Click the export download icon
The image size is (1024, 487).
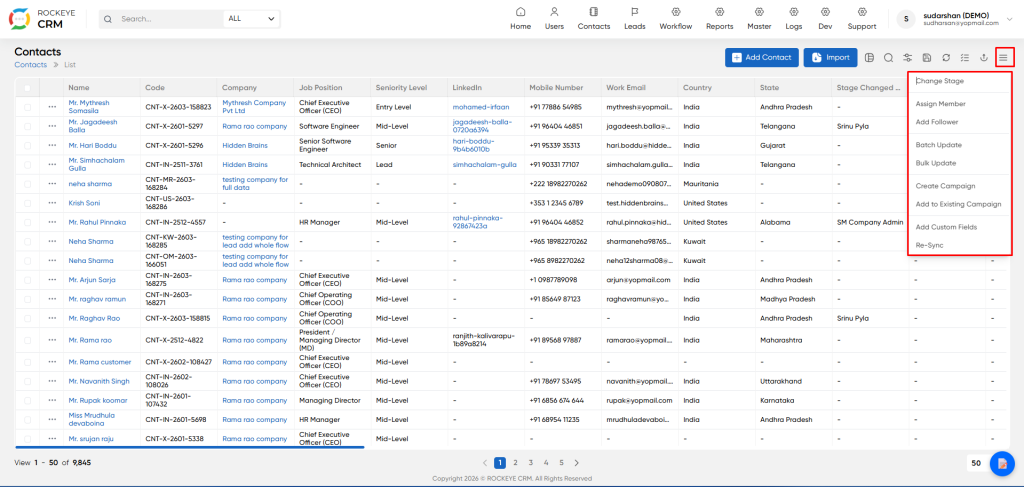click(984, 57)
